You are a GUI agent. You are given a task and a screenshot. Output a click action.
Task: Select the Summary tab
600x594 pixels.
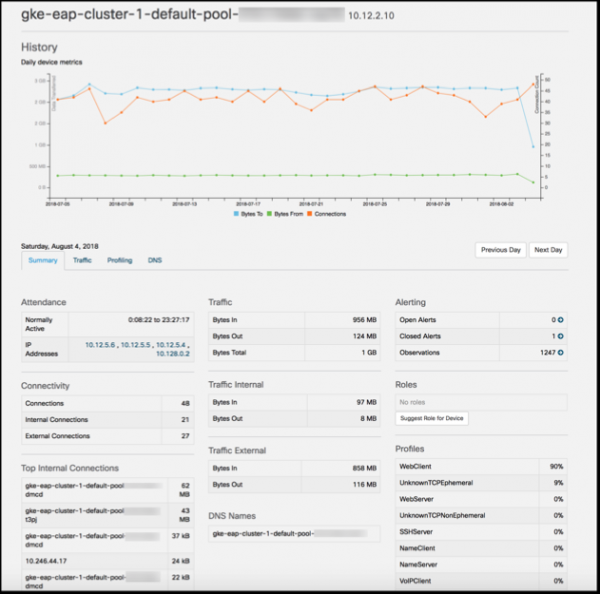[x=43, y=260]
